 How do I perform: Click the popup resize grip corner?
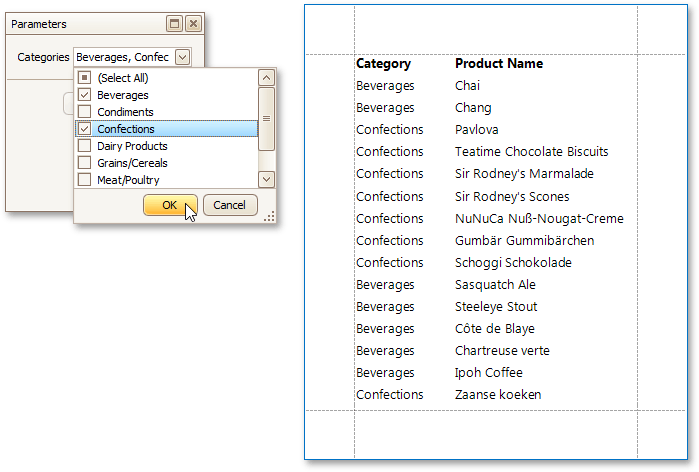coord(268,217)
